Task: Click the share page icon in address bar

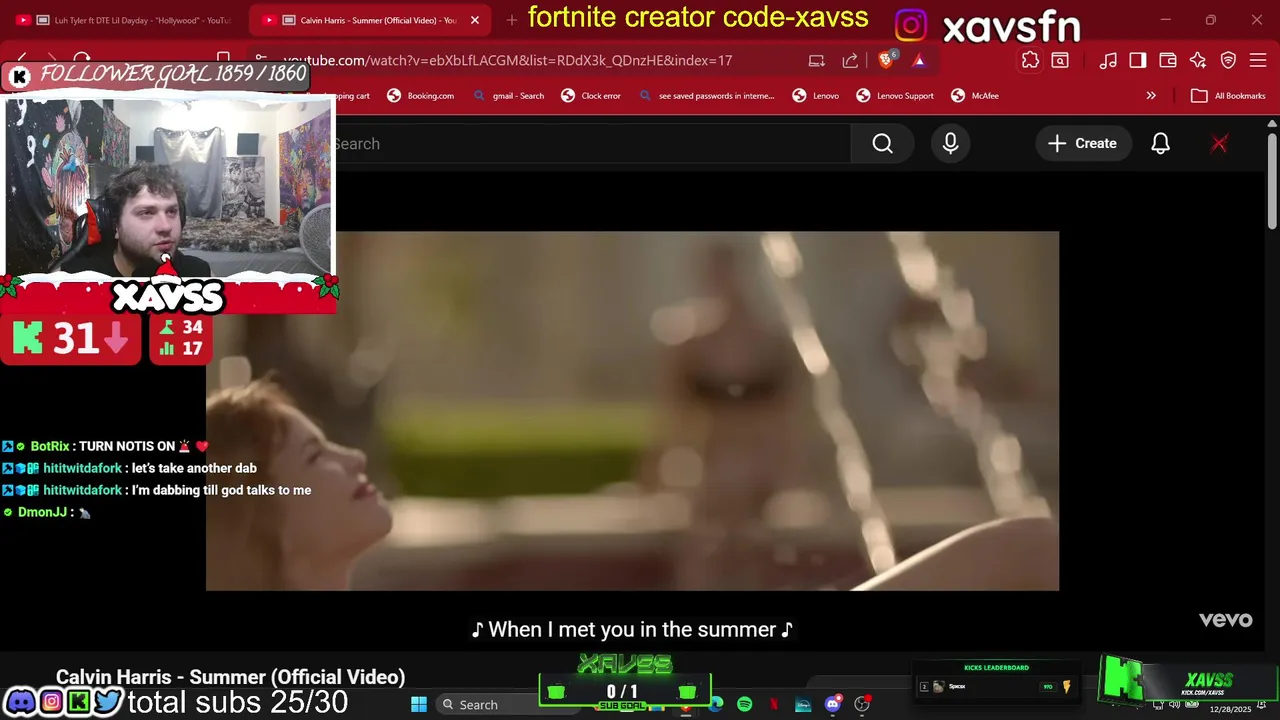Action: click(x=850, y=60)
